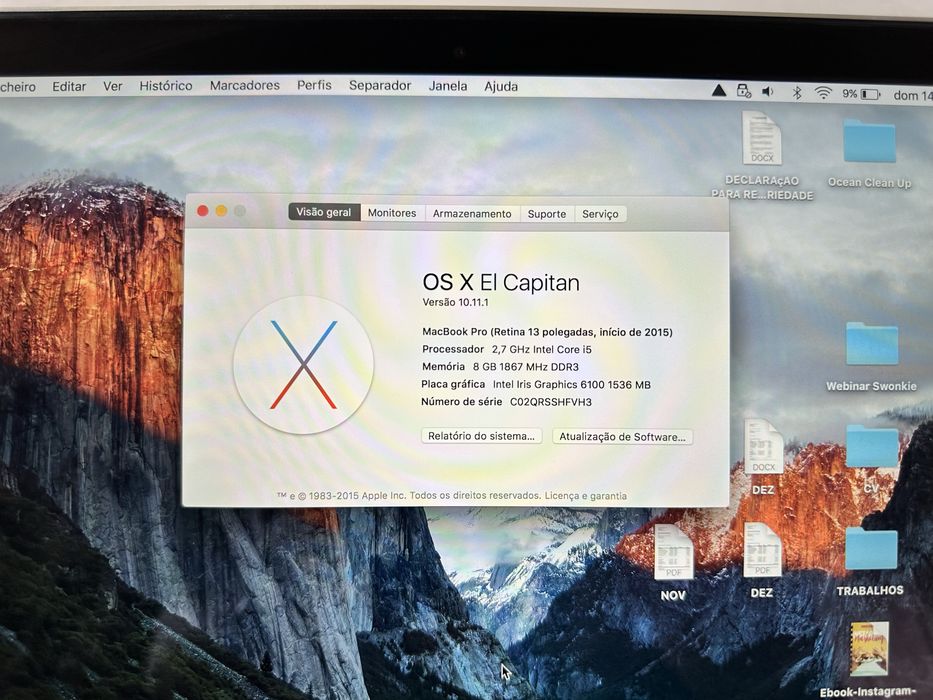Open the volume speaker menu bar icon
933x700 pixels.
pos(768,92)
